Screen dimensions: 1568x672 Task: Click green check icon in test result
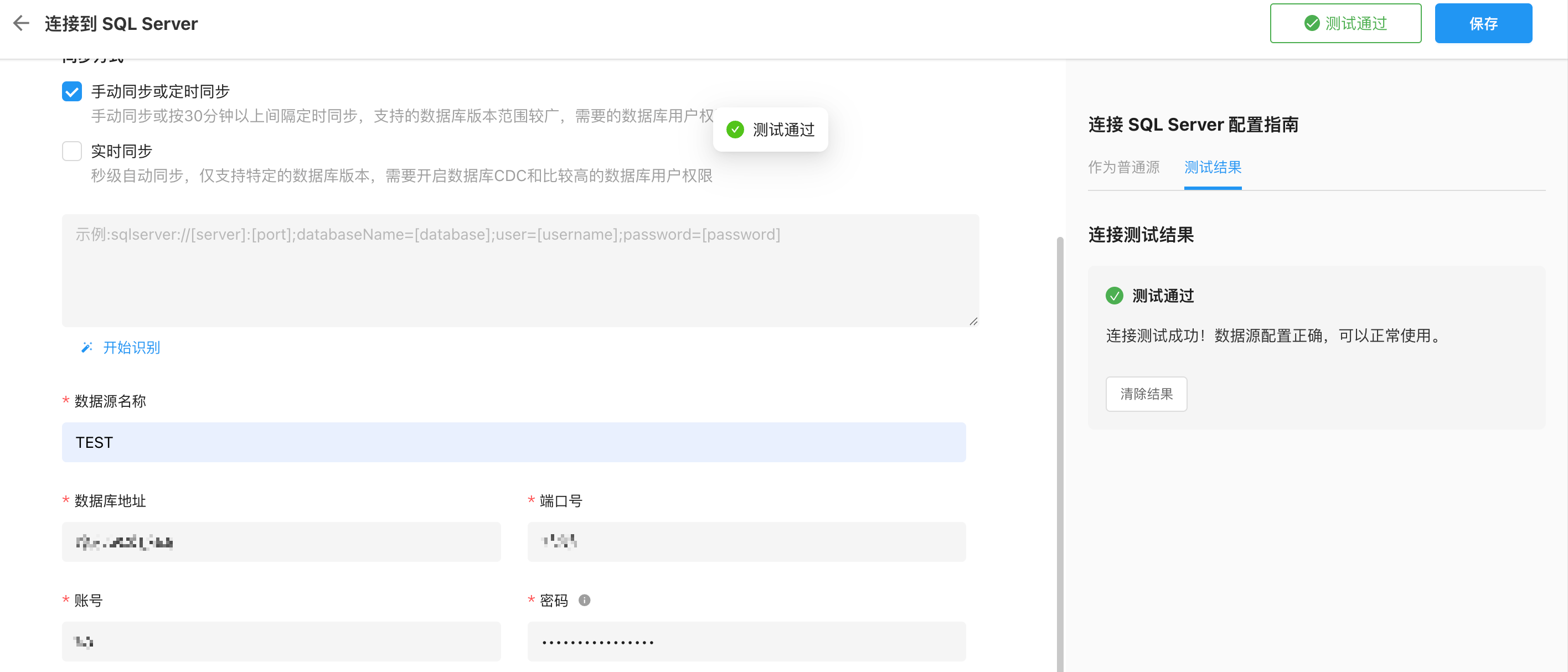tap(1114, 296)
